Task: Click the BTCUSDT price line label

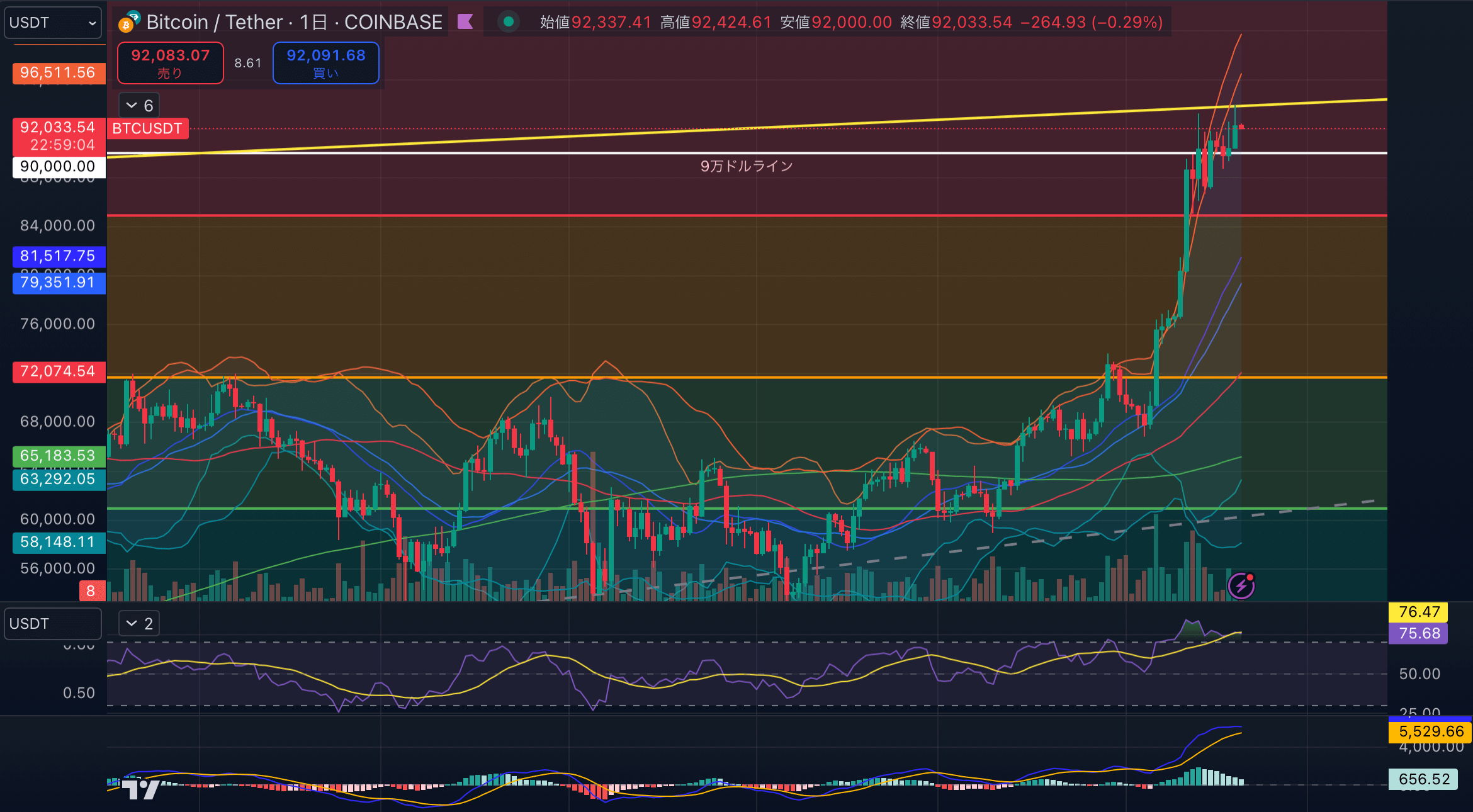Action: click(x=147, y=128)
